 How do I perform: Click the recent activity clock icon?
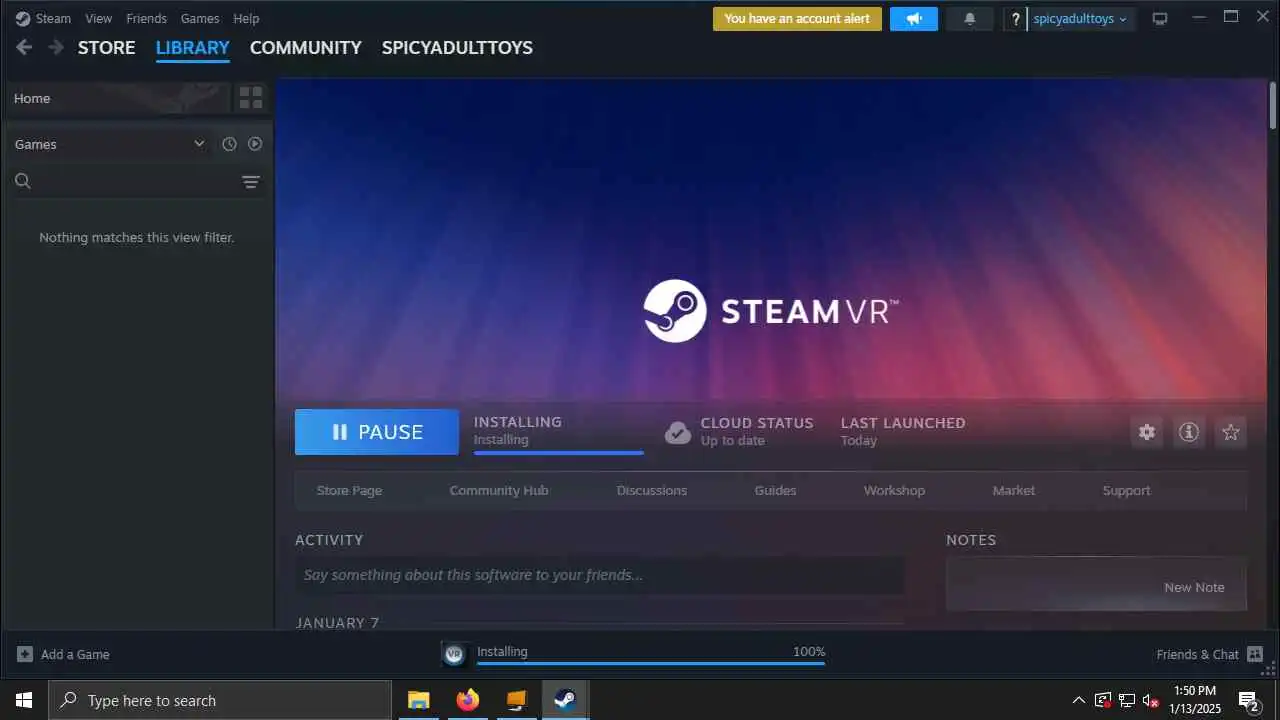229,144
